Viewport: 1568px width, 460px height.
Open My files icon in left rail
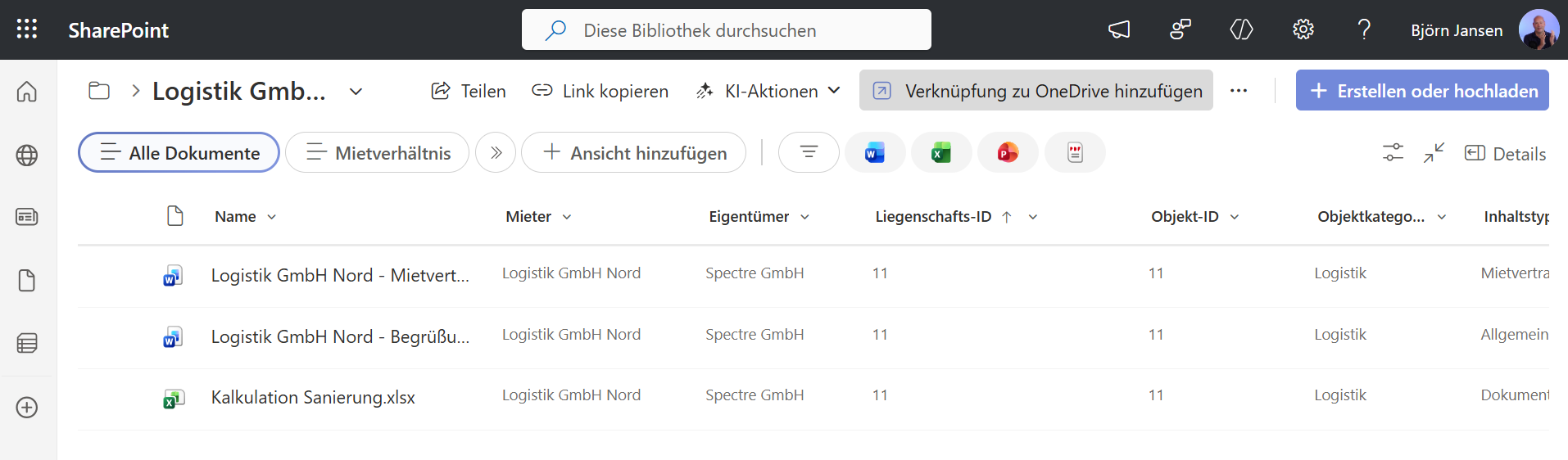27,281
